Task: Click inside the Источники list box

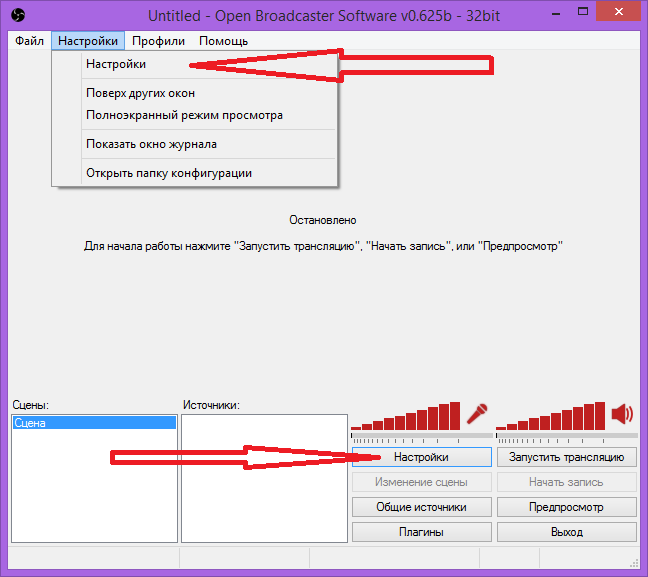Action: point(264,479)
